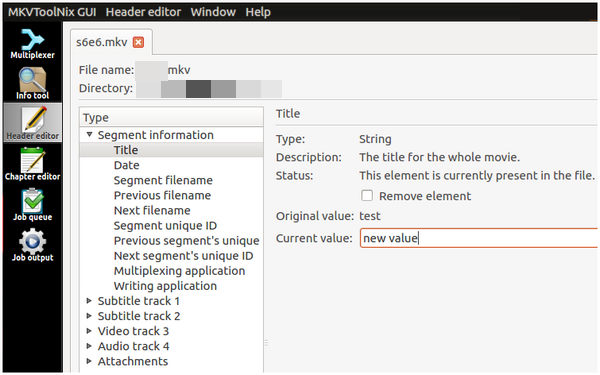Open the Window menu
The image size is (600, 375).
click(213, 12)
